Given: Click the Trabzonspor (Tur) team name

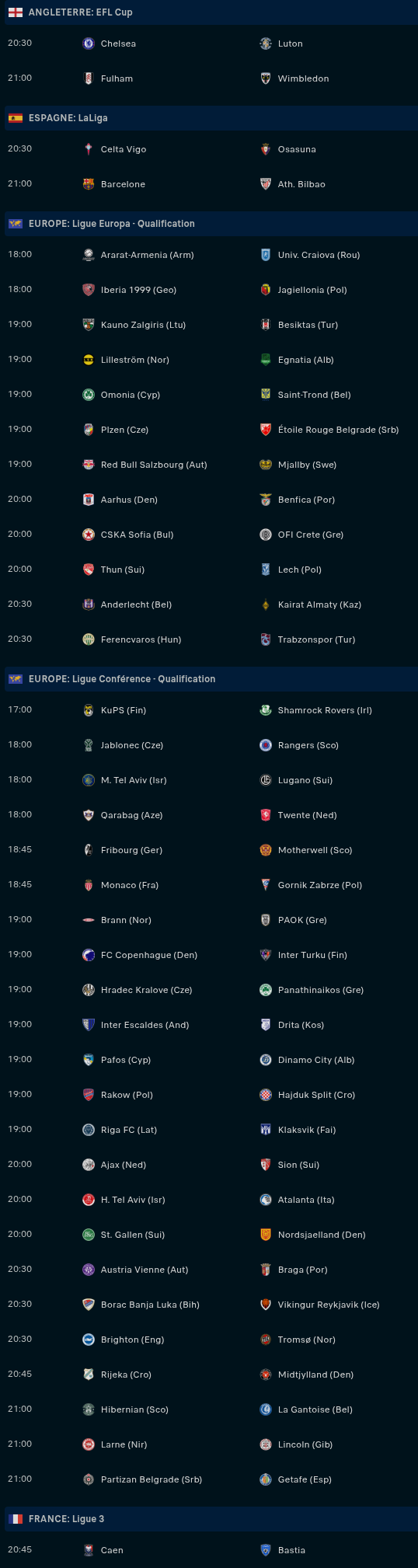Looking at the screenshot, I should click(316, 639).
